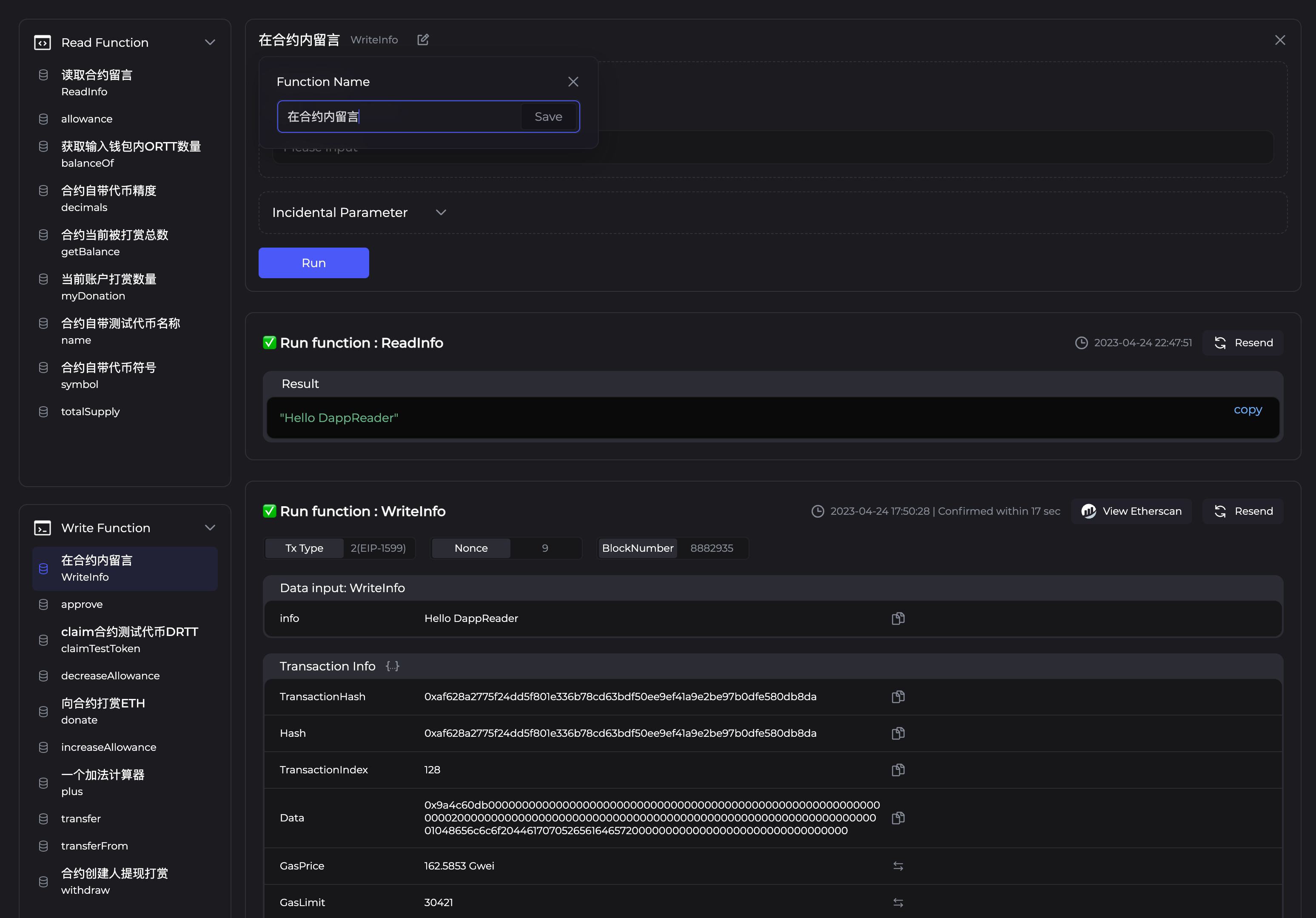Screen dimensions: 1316x918
Task: Open the claimTestToken write function
Action: click(x=130, y=639)
